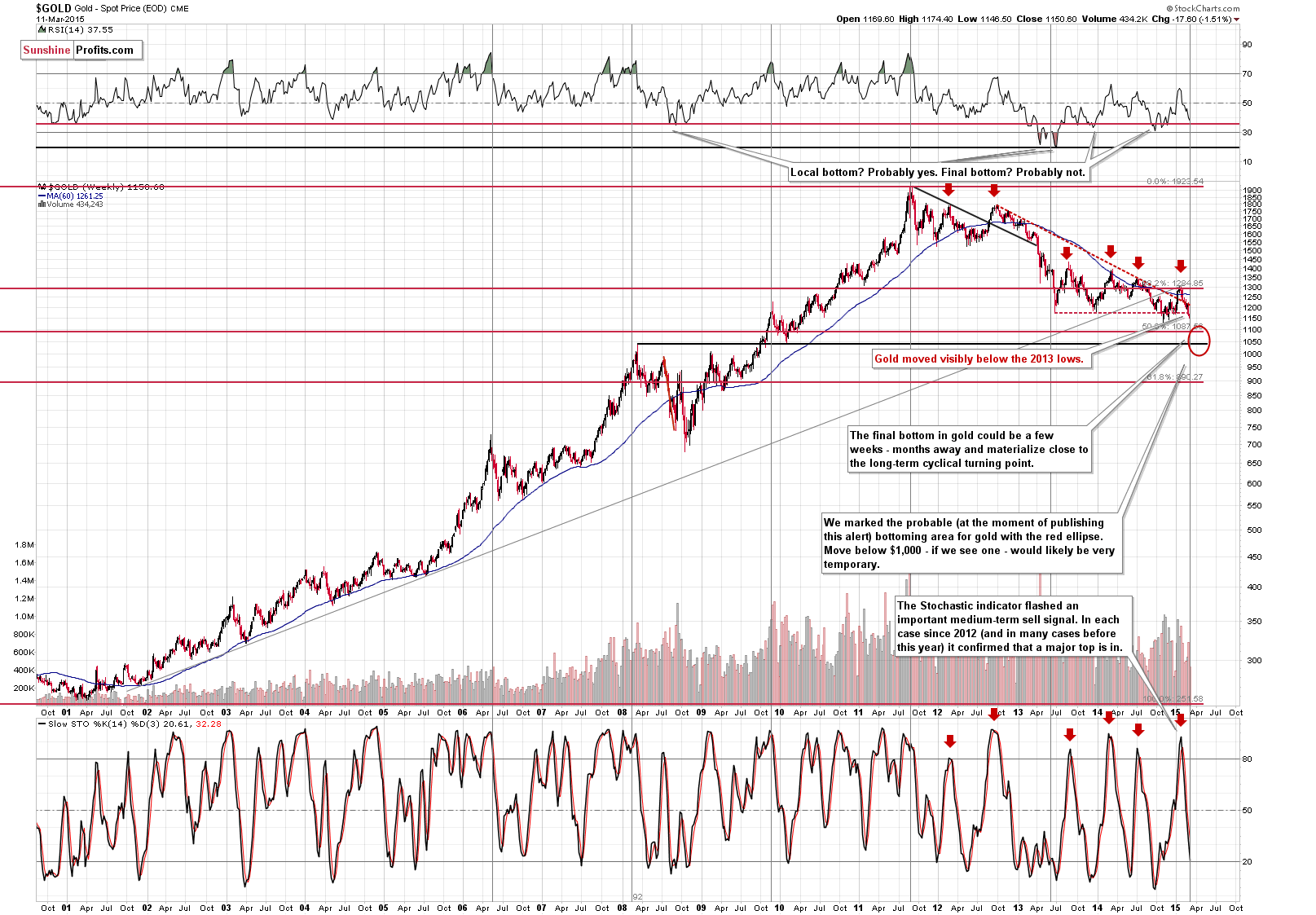
Task: Click the 20 level on stochastic axis
Action: 1247,862
